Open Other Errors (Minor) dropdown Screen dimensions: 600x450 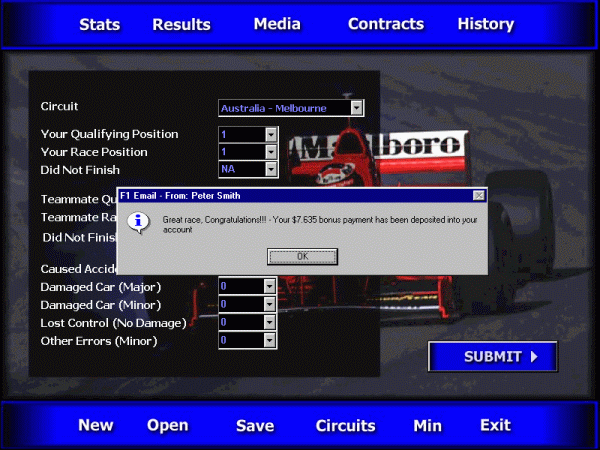pyautogui.click(x=269, y=341)
